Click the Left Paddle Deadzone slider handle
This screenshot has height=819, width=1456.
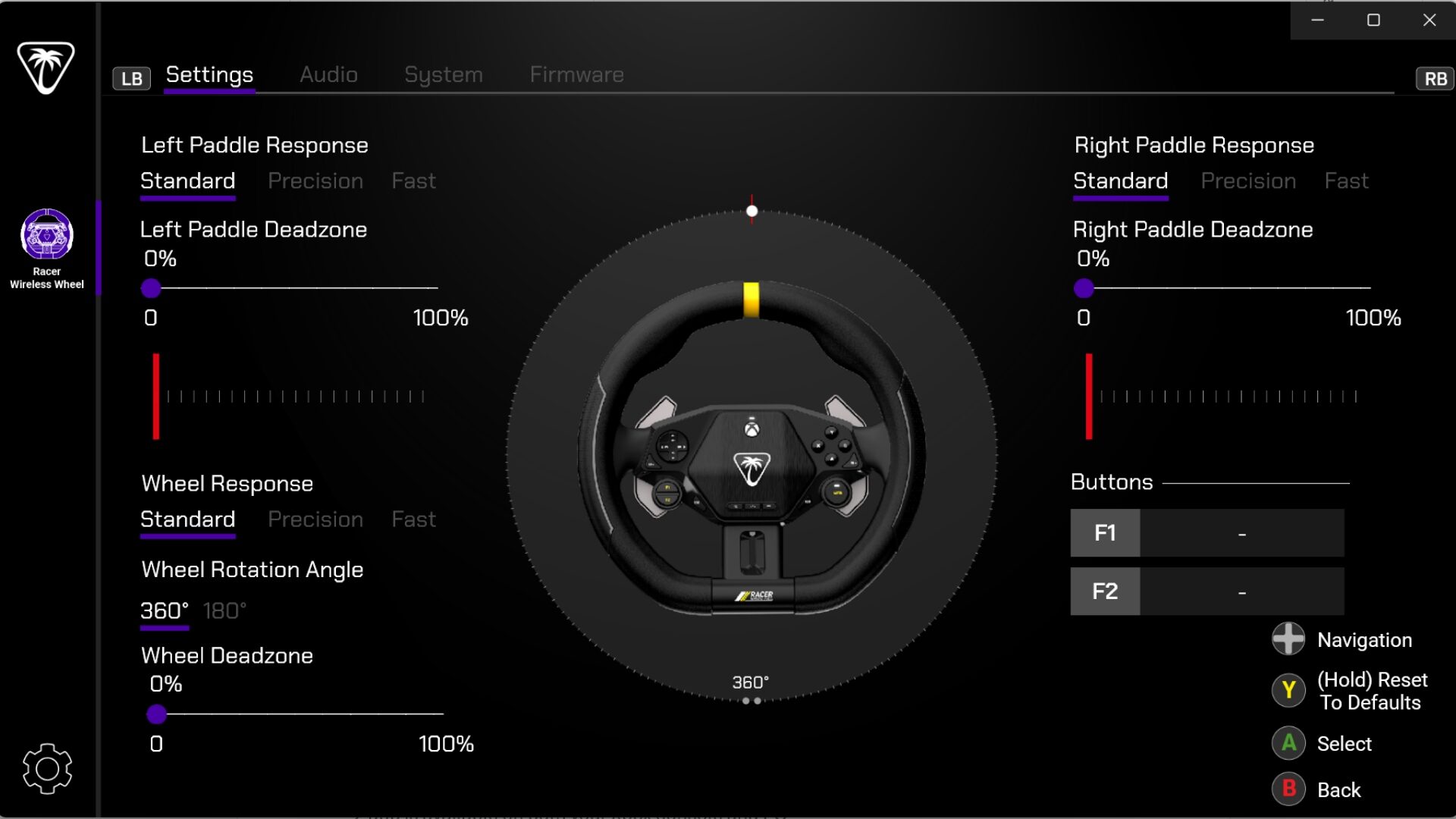[151, 288]
